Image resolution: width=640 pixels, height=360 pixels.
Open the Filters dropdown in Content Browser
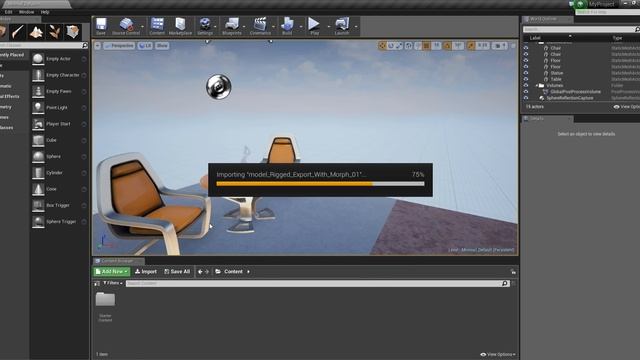(x=113, y=283)
